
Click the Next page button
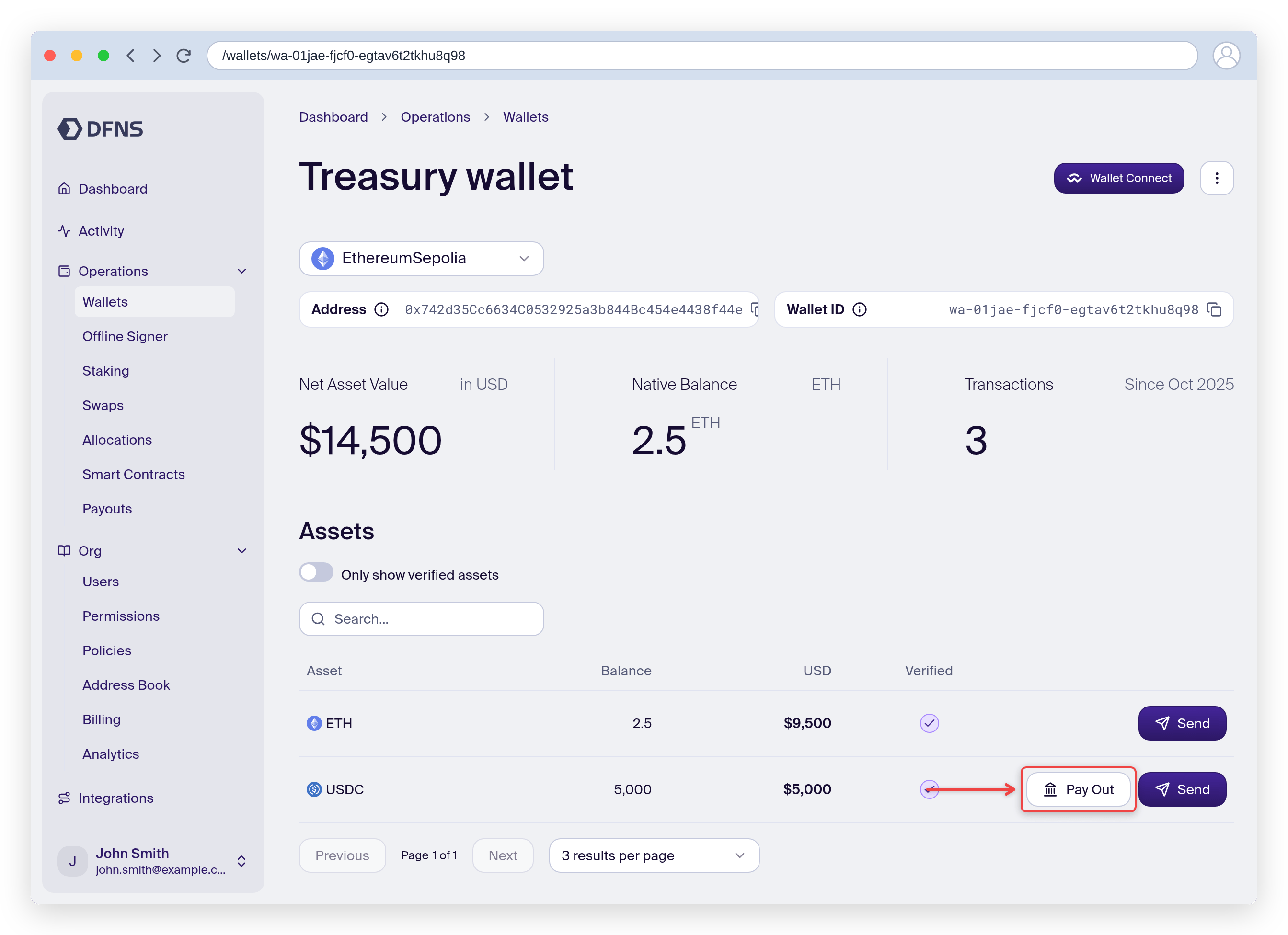503,855
